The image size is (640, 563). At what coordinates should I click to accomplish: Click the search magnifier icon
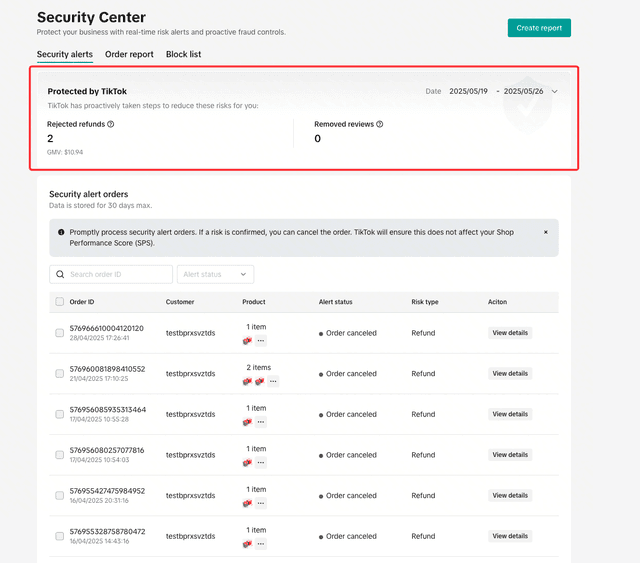click(60, 274)
